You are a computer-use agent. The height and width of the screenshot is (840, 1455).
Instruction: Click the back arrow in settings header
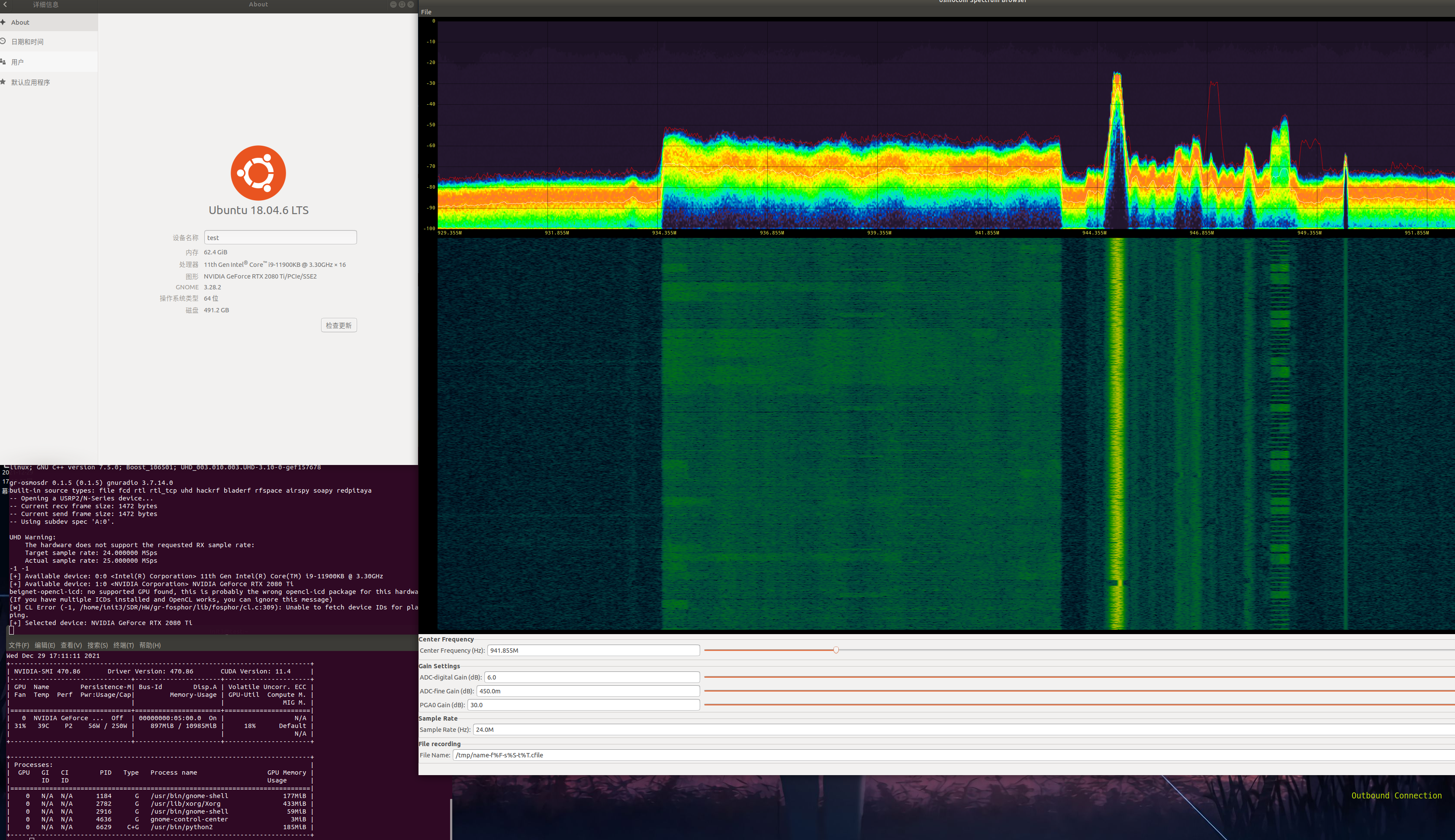click(5, 5)
